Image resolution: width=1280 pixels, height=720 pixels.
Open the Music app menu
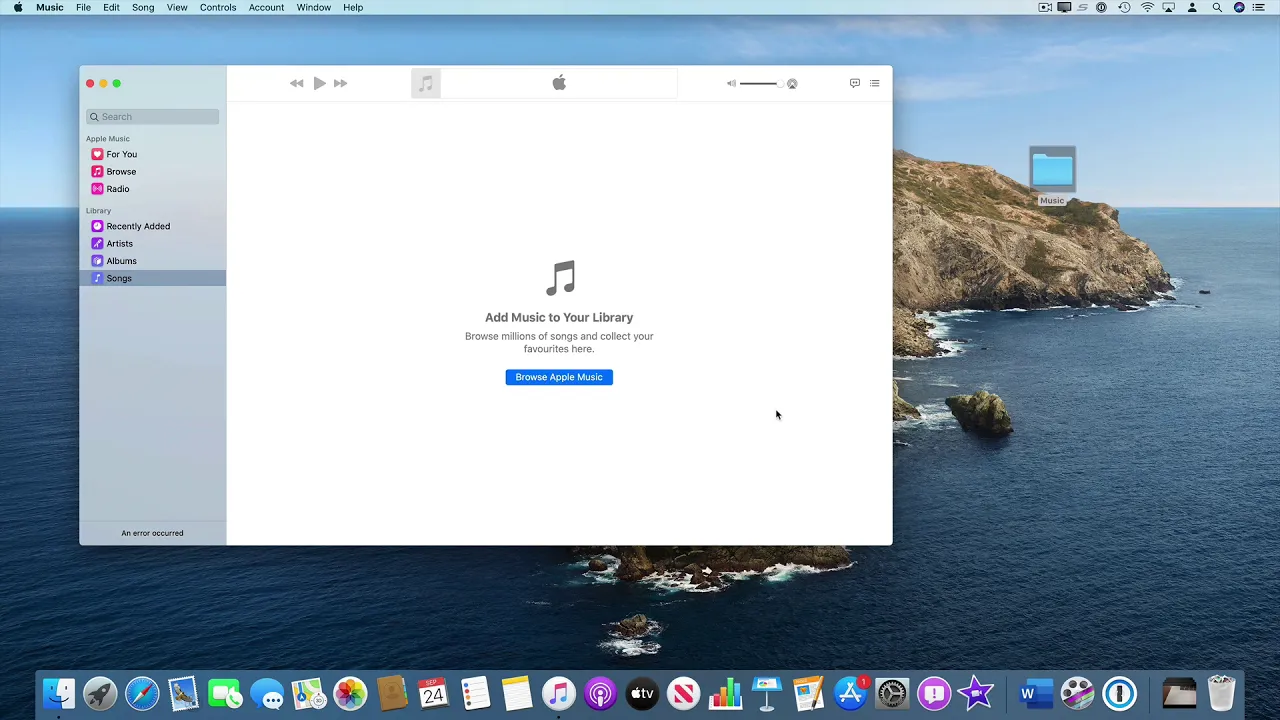tap(50, 7)
